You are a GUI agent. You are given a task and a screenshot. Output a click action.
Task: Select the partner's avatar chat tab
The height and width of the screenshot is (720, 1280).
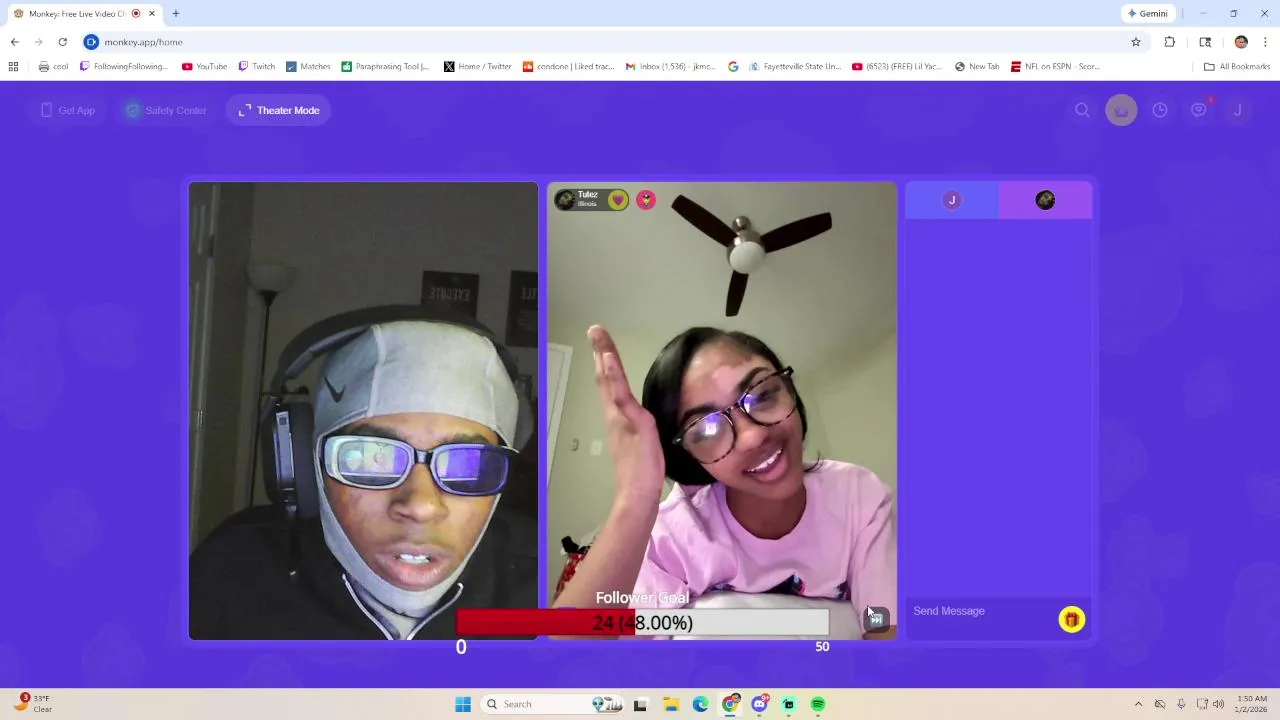pos(1045,200)
